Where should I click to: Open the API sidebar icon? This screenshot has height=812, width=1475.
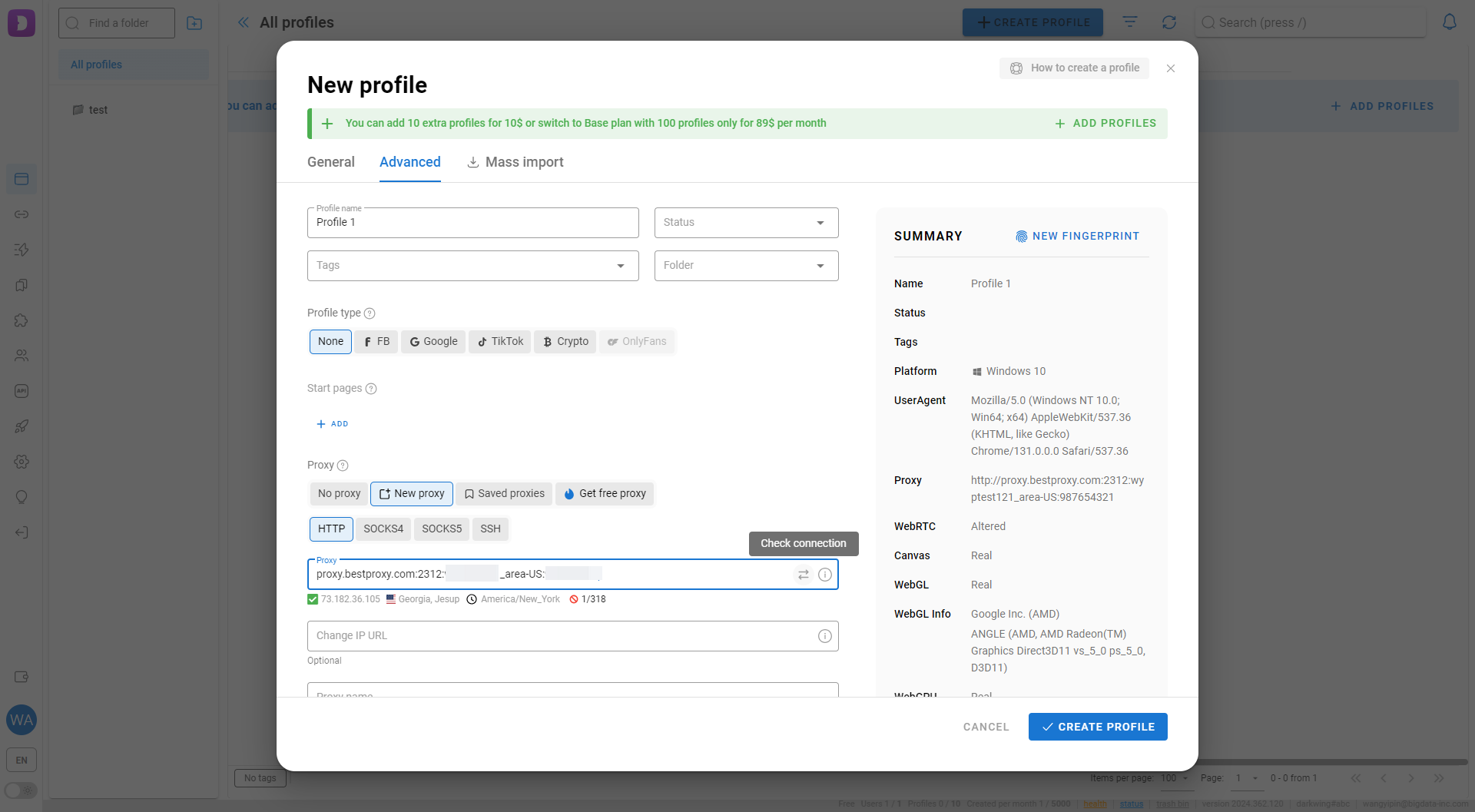coord(22,391)
